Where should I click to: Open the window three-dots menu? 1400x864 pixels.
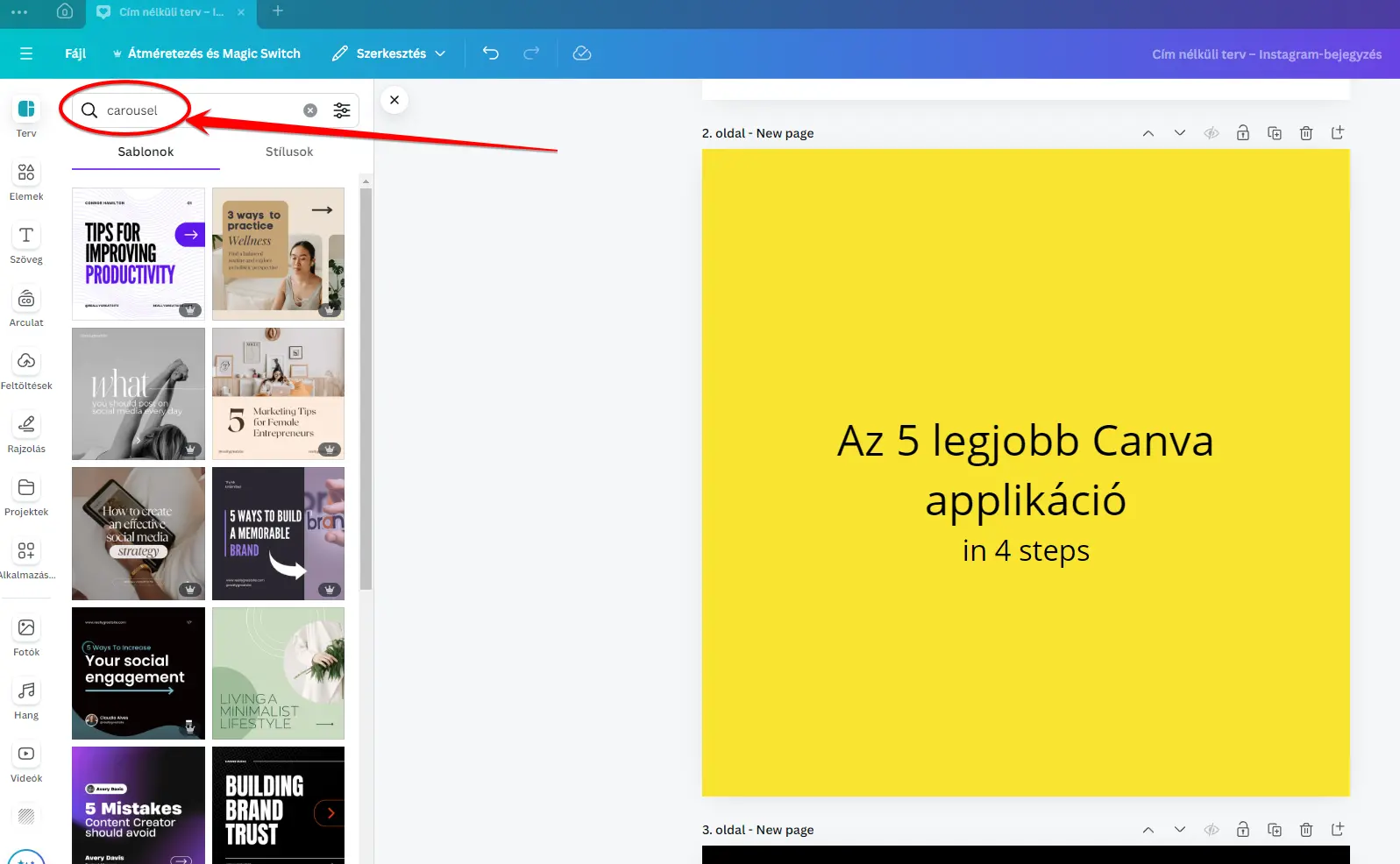(x=19, y=12)
